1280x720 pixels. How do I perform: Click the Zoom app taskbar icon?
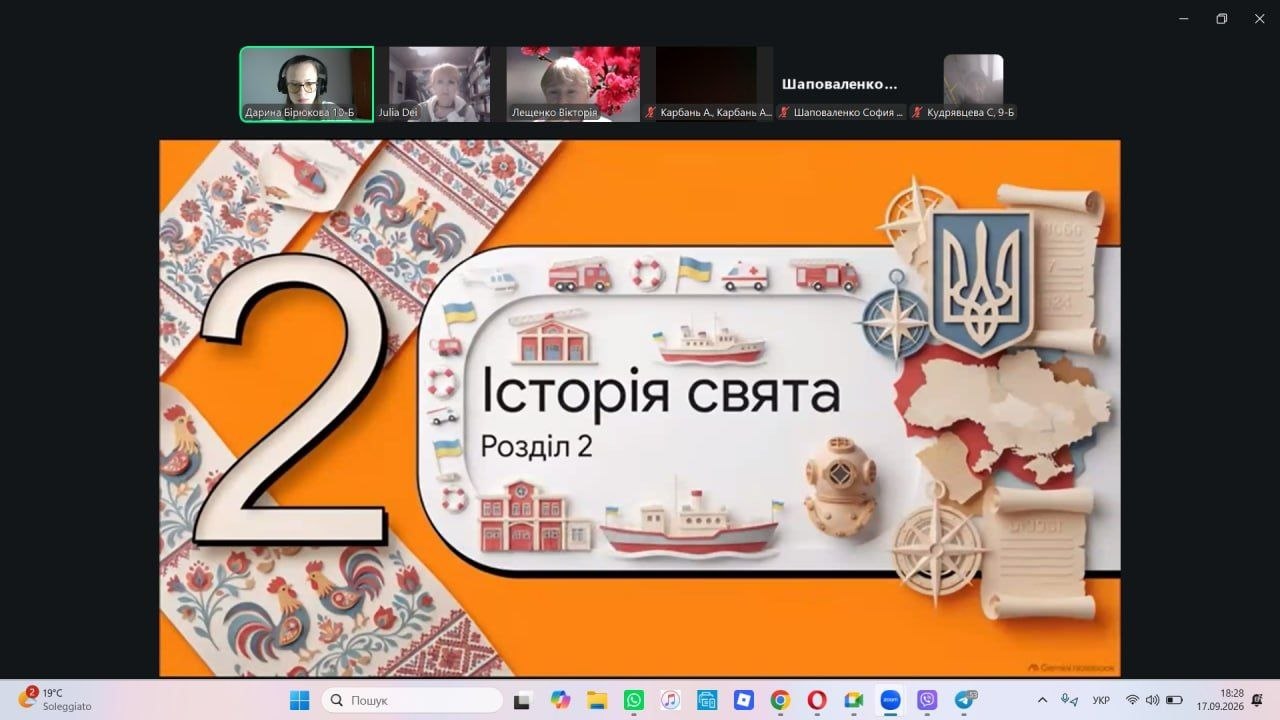tap(890, 700)
